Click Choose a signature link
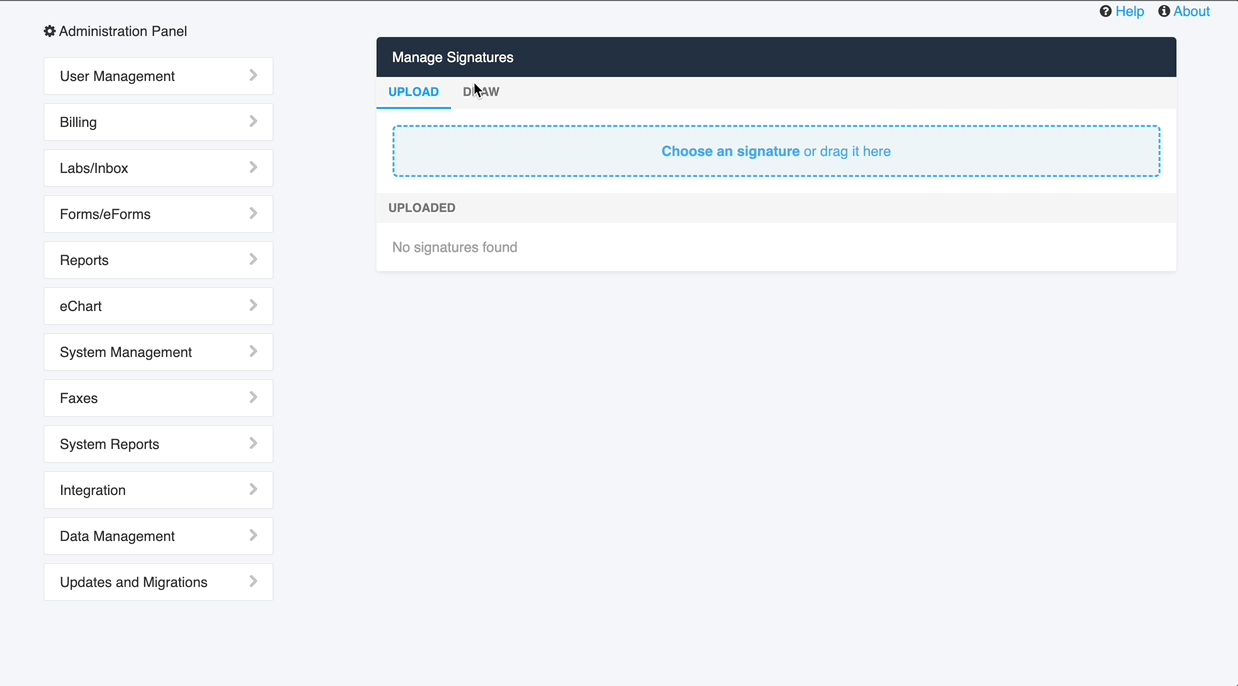 click(x=731, y=151)
